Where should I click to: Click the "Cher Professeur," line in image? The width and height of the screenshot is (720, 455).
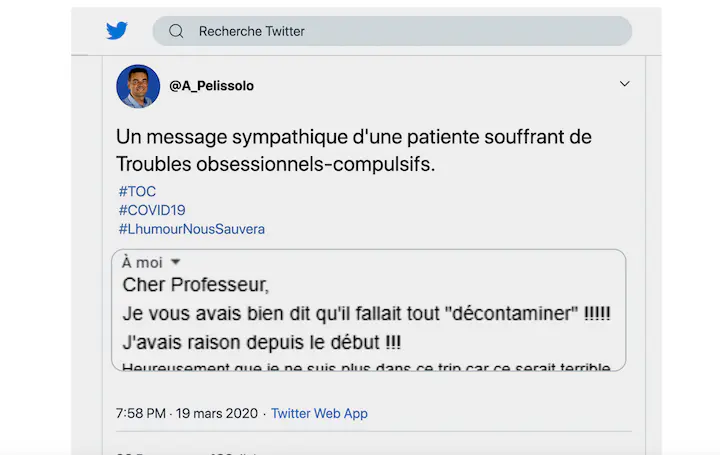click(x=196, y=285)
